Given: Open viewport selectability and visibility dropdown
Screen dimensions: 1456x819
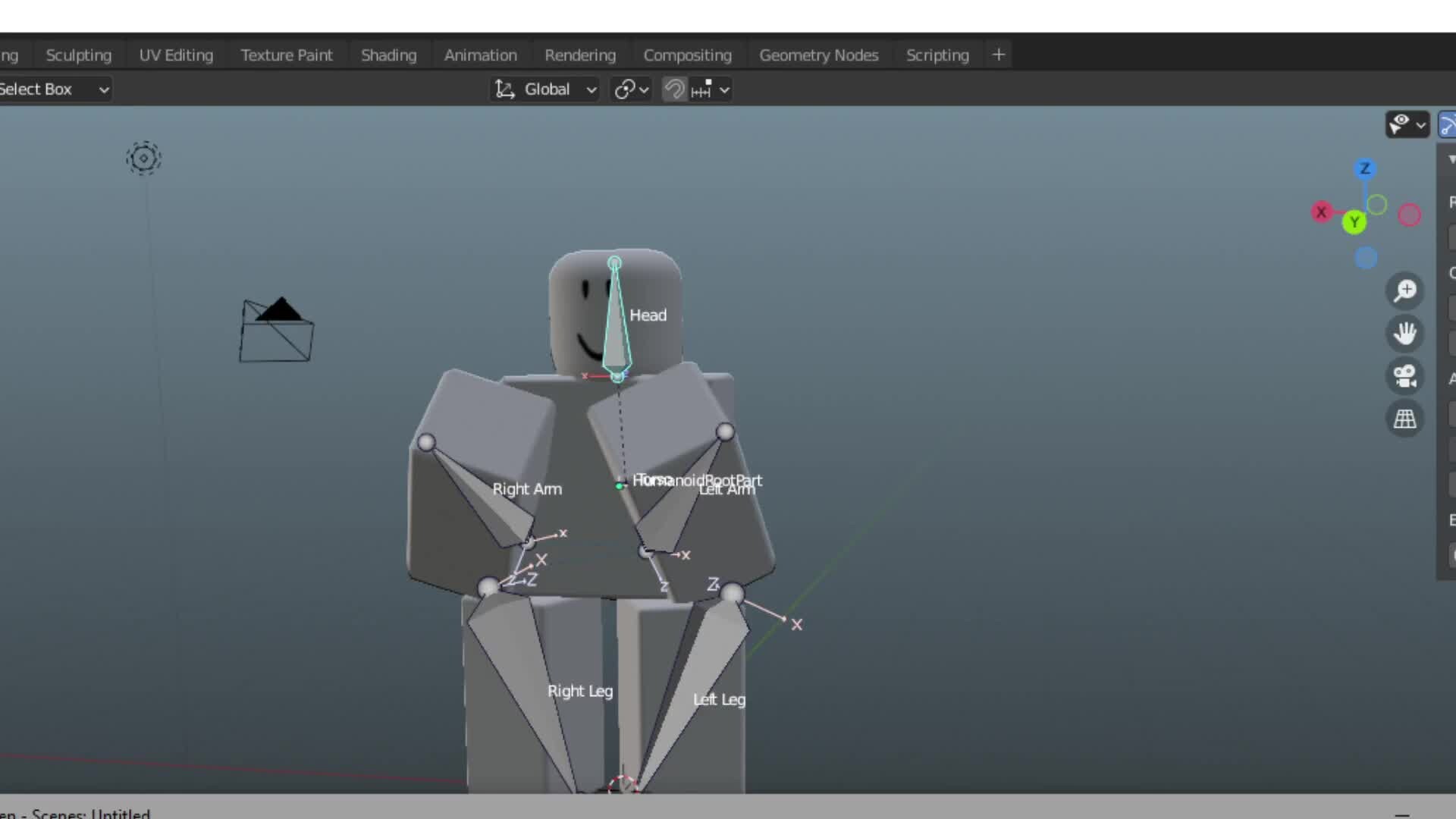Looking at the screenshot, I should coord(1407,124).
